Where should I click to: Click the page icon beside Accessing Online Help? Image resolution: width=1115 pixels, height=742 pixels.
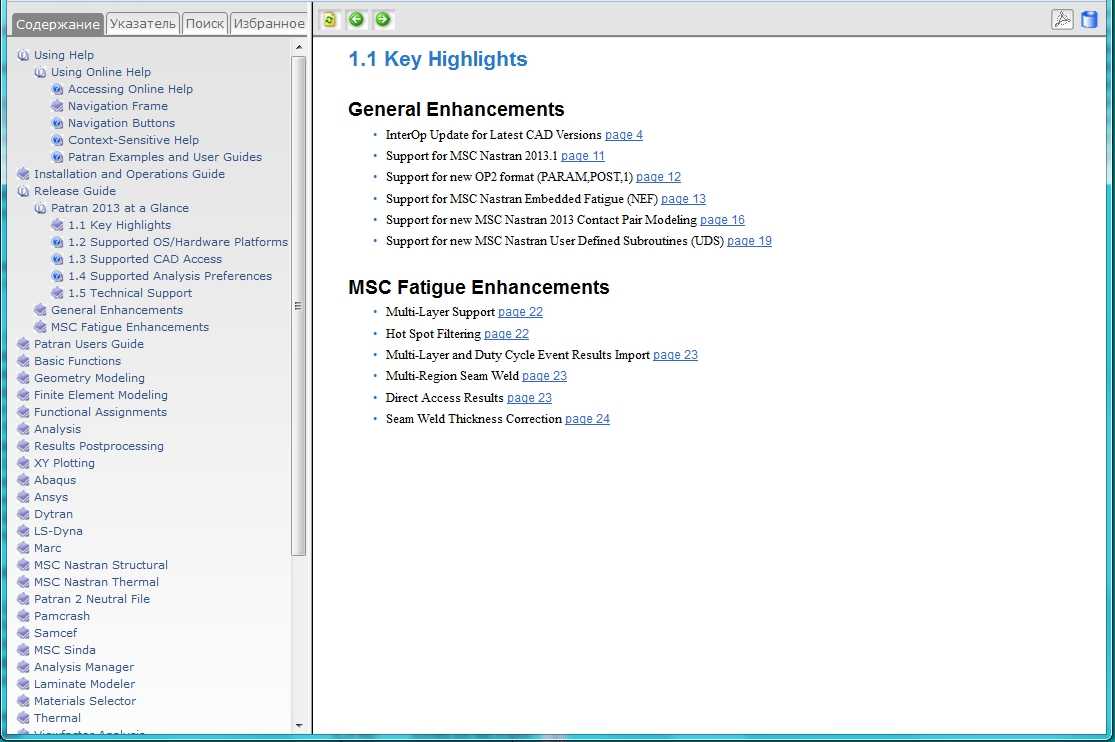[x=57, y=89]
